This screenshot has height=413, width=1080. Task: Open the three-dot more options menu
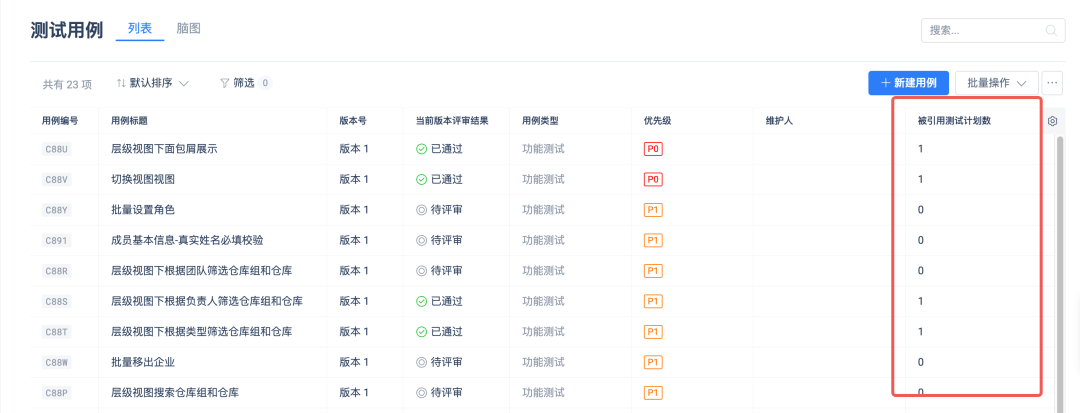tap(1052, 83)
